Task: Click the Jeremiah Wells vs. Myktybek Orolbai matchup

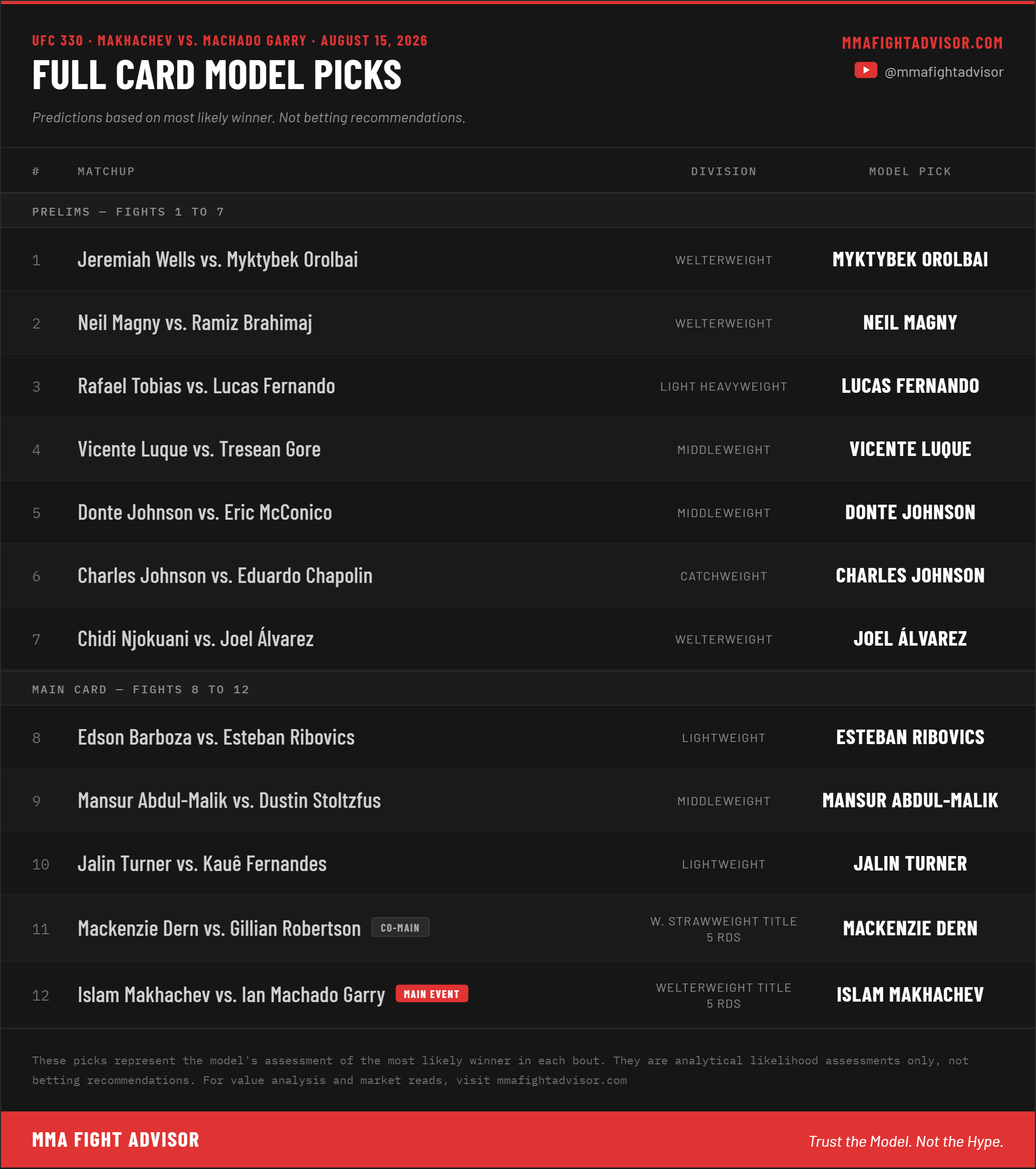Action: click(218, 260)
